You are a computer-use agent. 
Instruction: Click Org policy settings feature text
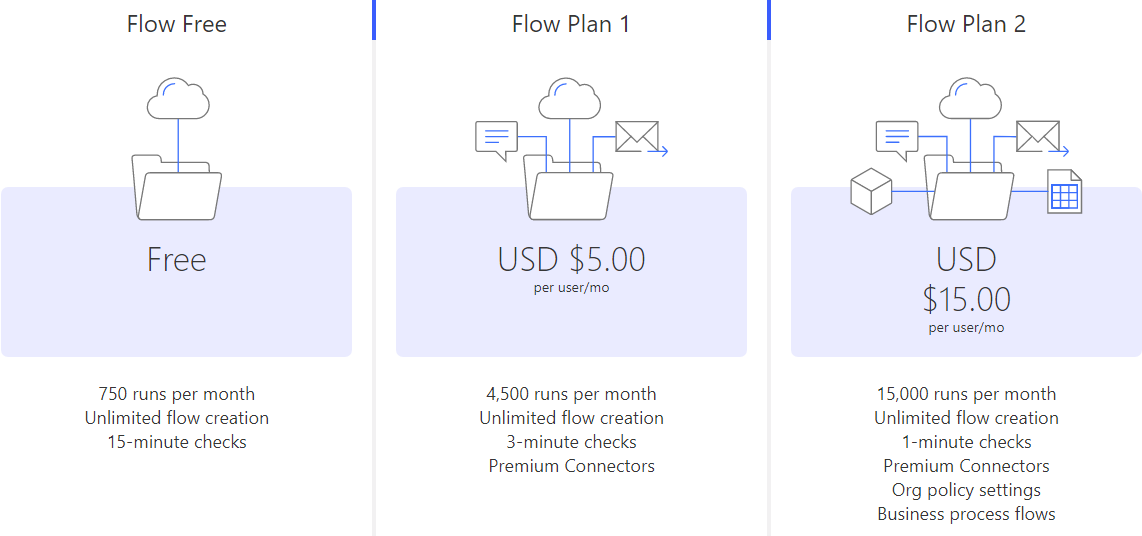[x=966, y=490]
